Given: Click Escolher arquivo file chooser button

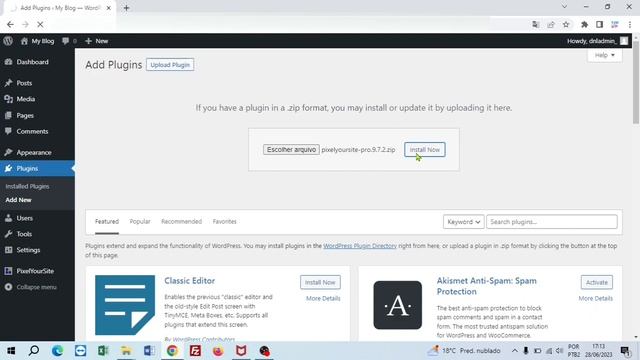Looking at the screenshot, I should pyautogui.click(x=291, y=150).
